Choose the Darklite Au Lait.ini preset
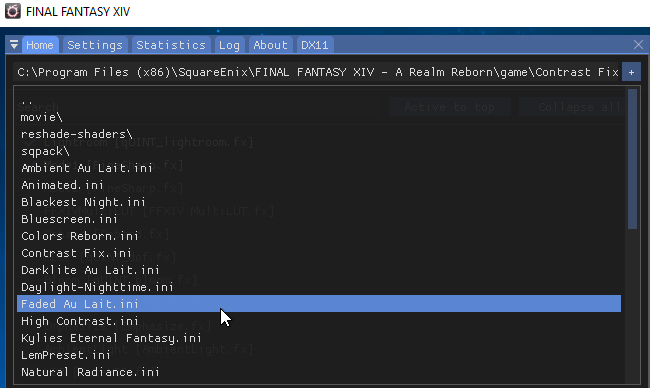Viewport: 650px width, 388px height. point(319,270)
